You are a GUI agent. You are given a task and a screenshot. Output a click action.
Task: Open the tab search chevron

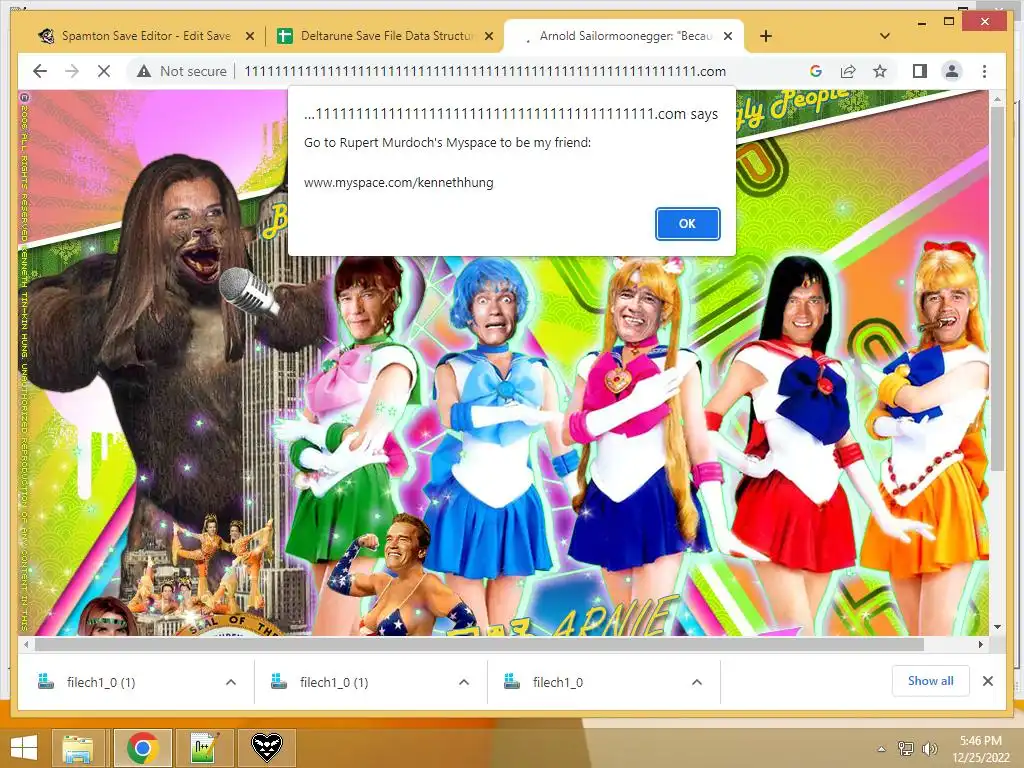[x=885, y=36]
